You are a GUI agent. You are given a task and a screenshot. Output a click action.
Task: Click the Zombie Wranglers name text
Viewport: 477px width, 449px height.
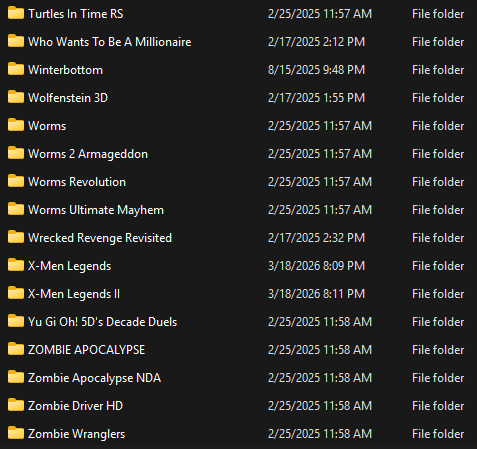pyautogui.click(x=77, y=434)
